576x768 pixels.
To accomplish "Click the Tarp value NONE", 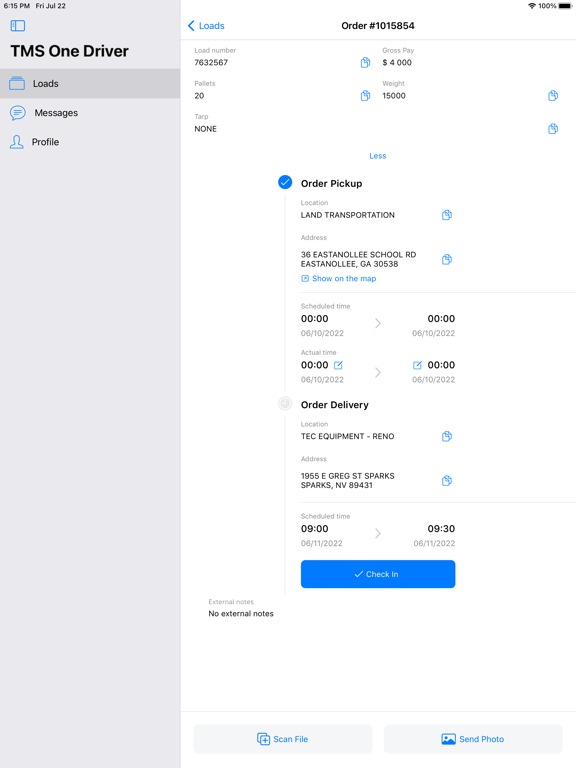I will [x=205, y=129].
